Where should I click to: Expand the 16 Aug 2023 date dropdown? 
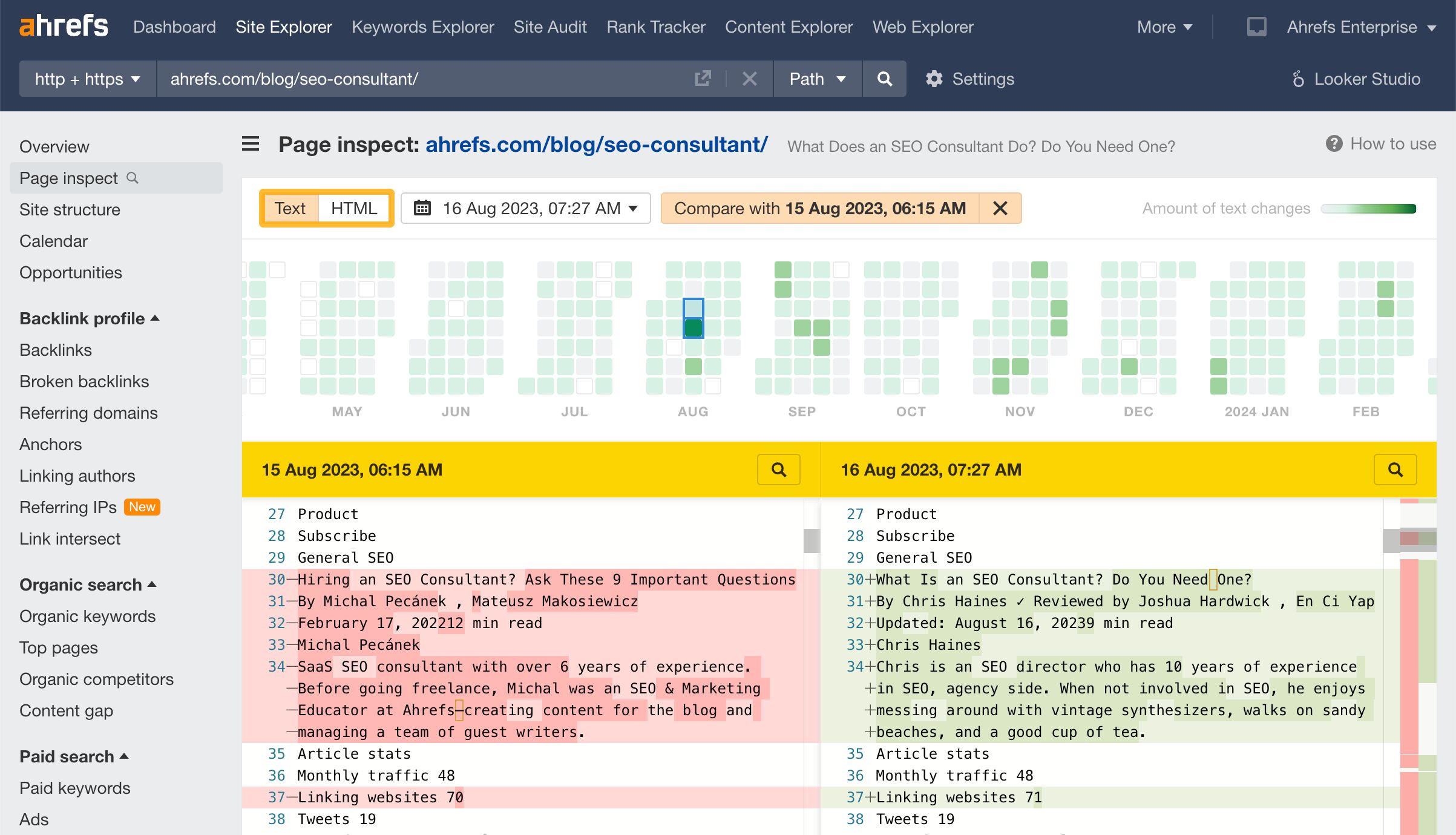(633, 208)
